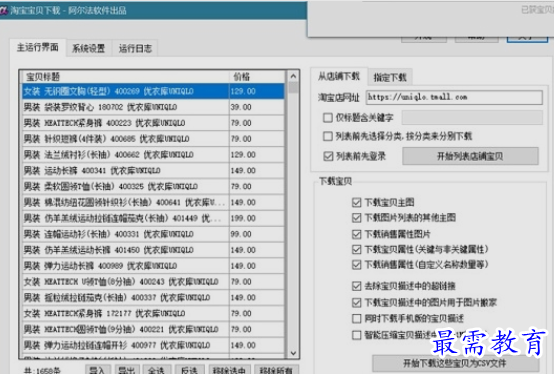554x374 pixels.
Task: Click the 移除所有 button
Action: [276, 369]
